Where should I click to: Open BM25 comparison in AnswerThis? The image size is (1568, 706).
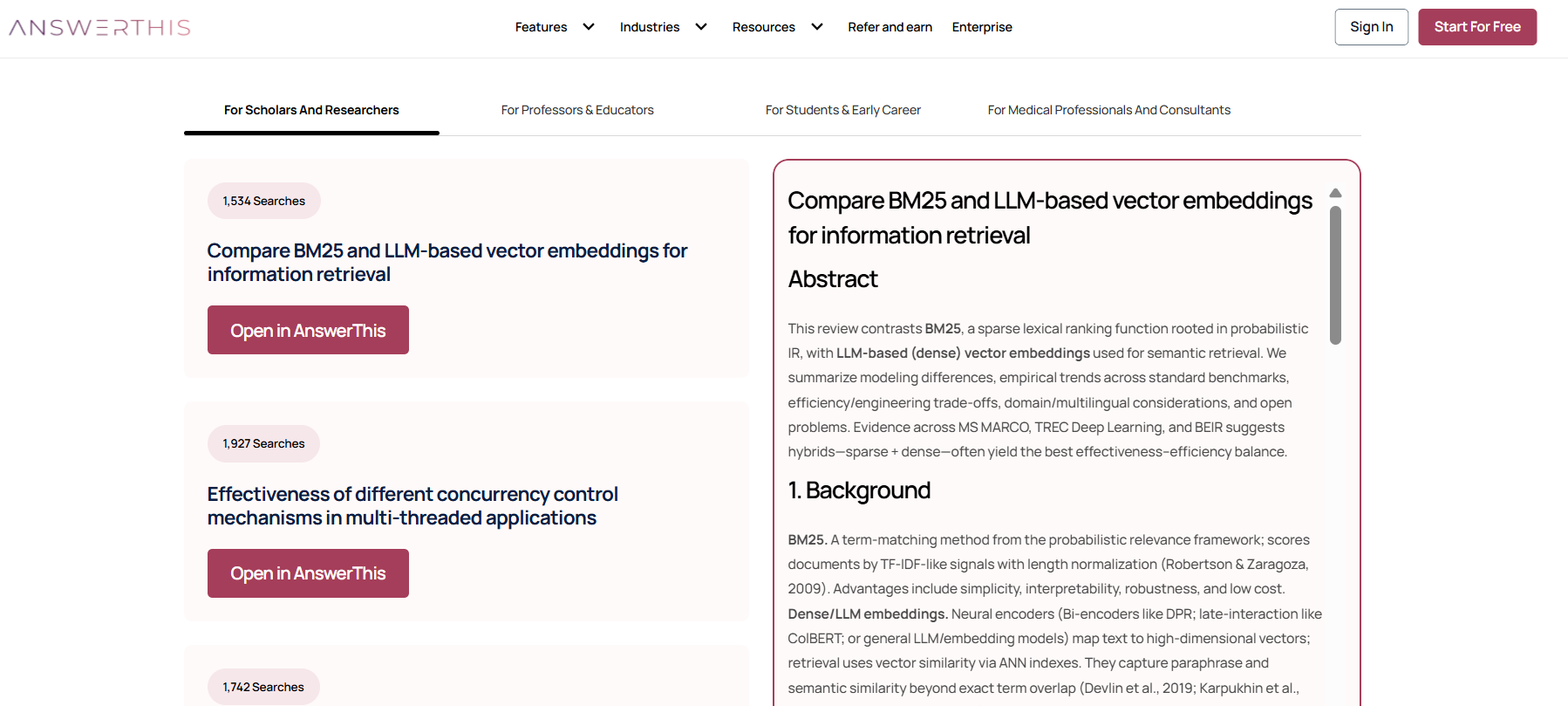[x=308, y=330]
